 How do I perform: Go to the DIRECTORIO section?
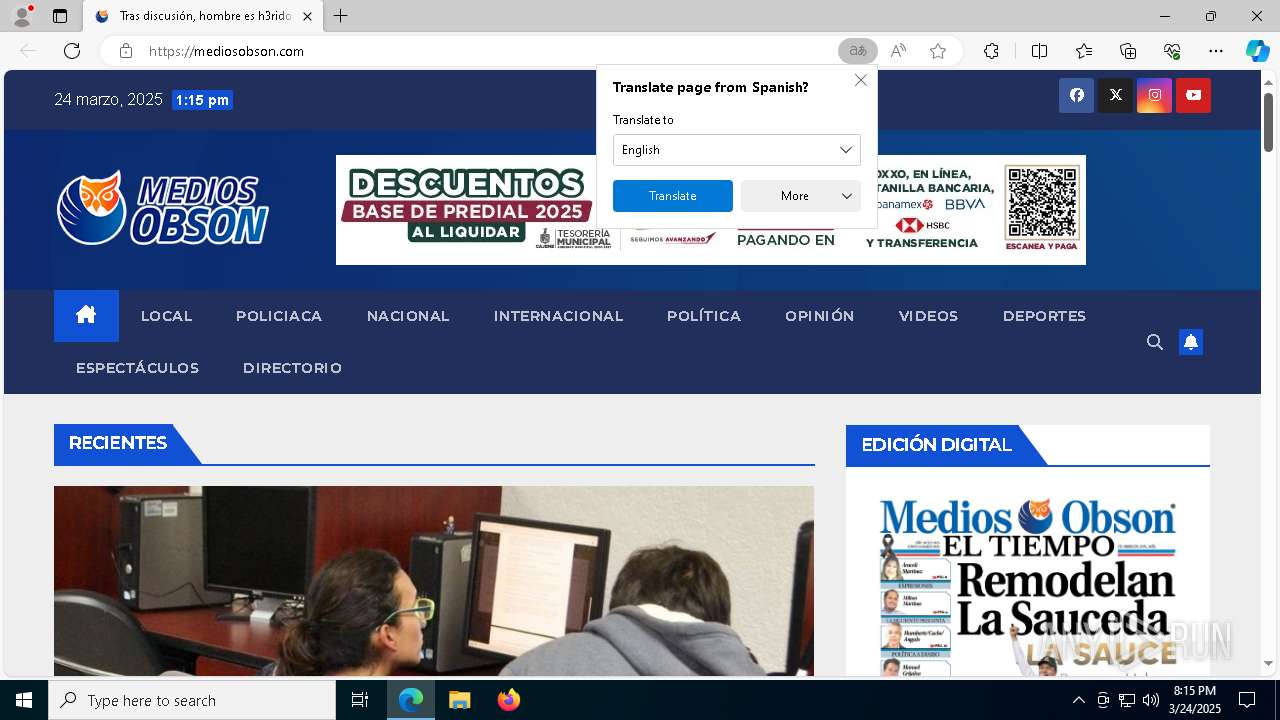[292, 368]
